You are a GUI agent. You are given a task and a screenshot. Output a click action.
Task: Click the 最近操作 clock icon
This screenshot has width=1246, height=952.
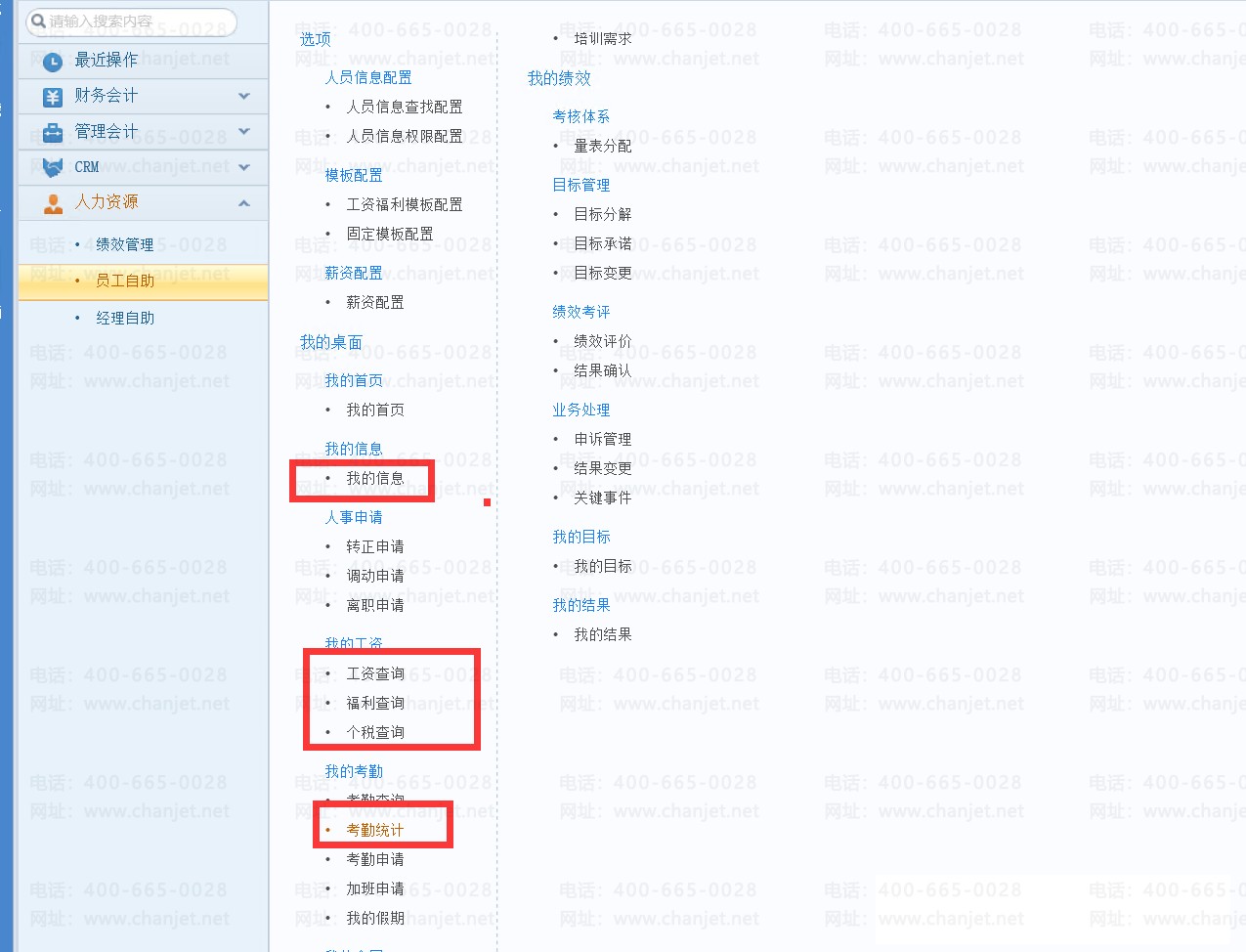point(53,62)
